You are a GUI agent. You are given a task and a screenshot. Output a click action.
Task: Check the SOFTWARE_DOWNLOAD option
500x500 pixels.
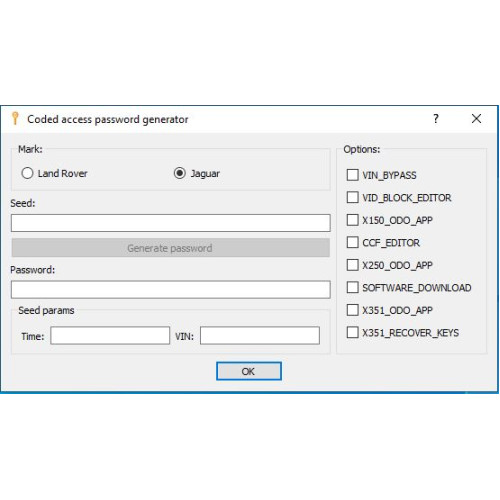coord(352,287)
